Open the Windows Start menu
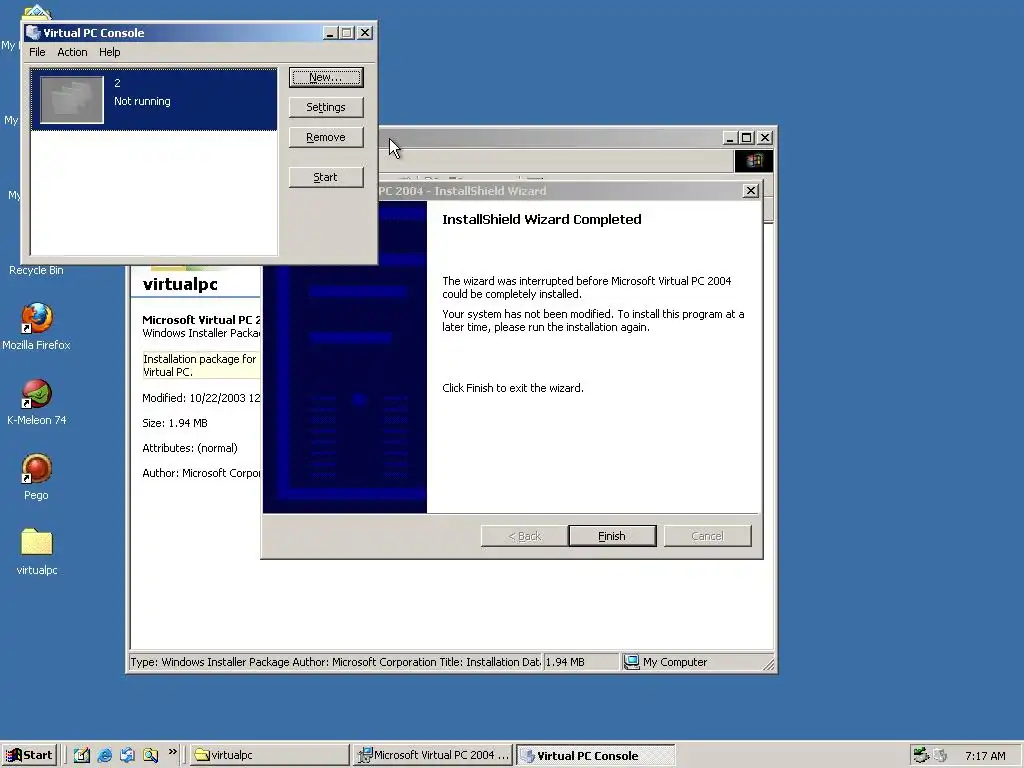Screen dimensions: 1024x768 [x=29, y=755]
